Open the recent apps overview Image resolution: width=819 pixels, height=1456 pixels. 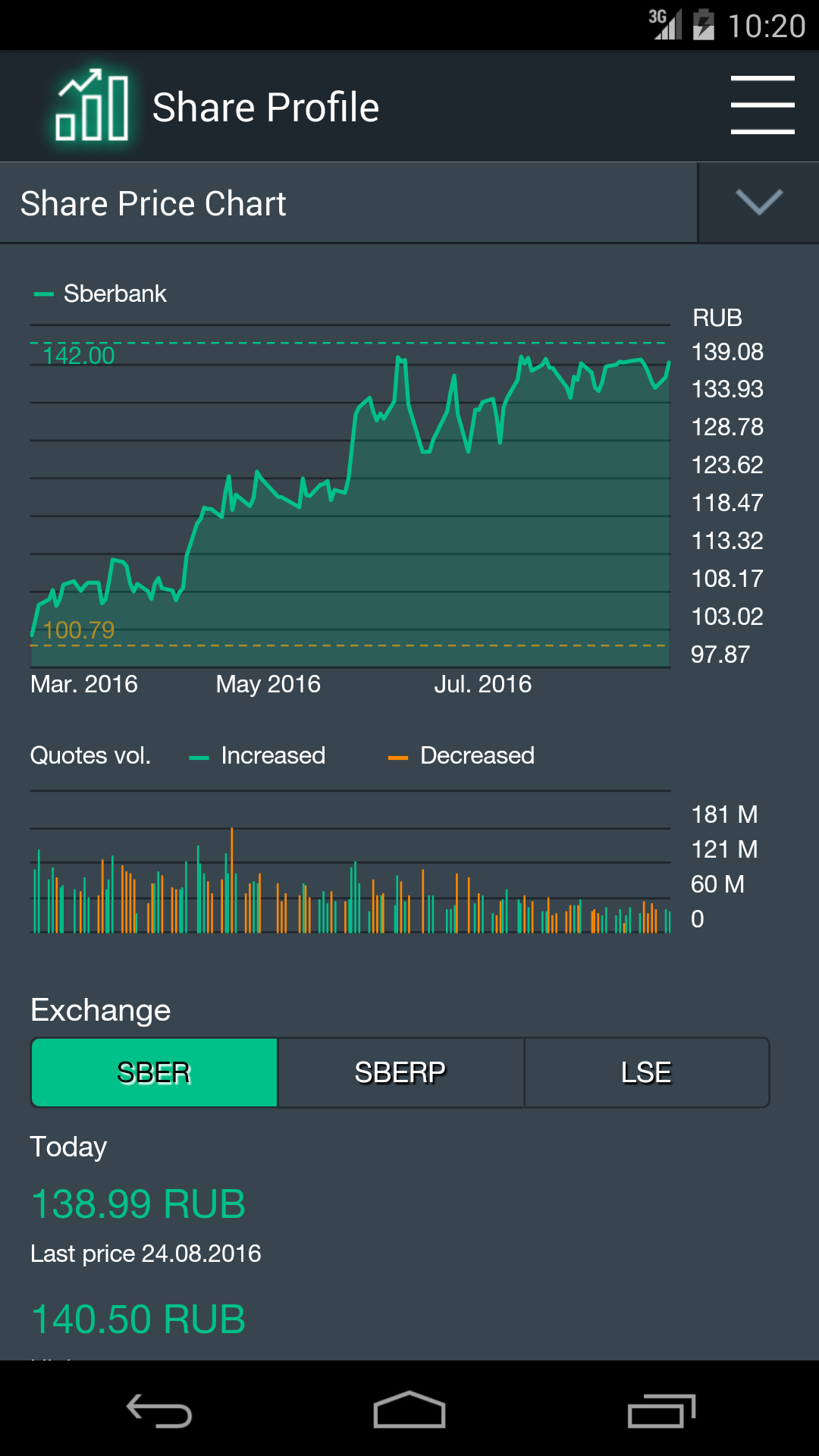point(661,1411)
